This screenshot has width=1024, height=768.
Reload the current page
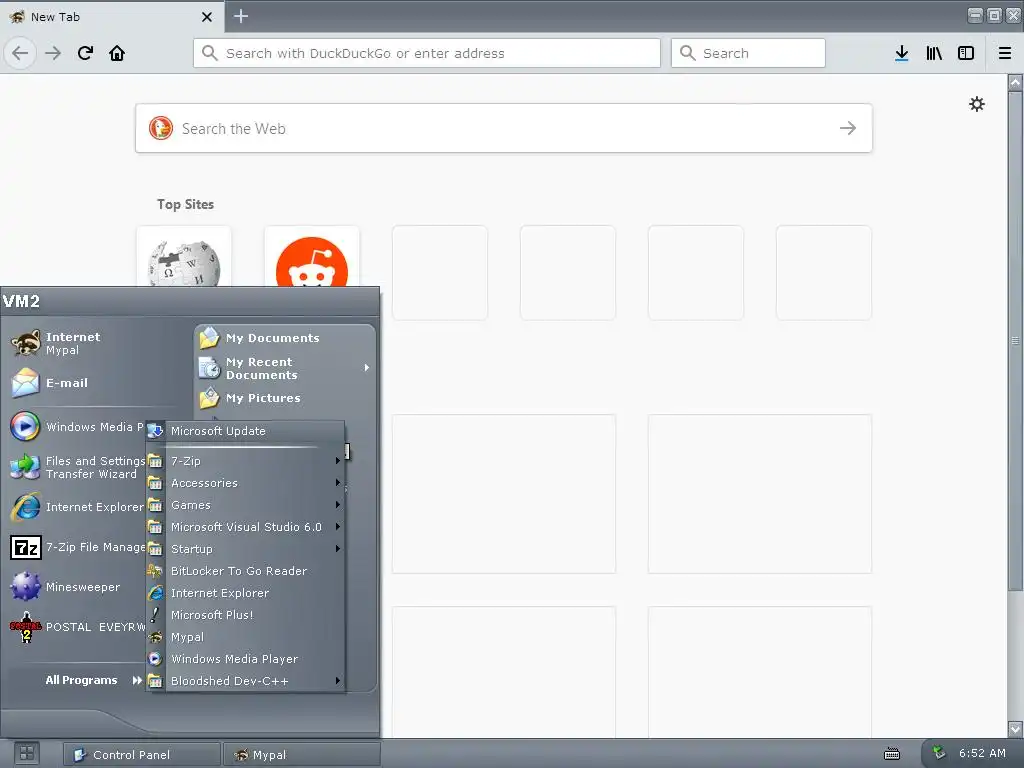pos(85,53)
